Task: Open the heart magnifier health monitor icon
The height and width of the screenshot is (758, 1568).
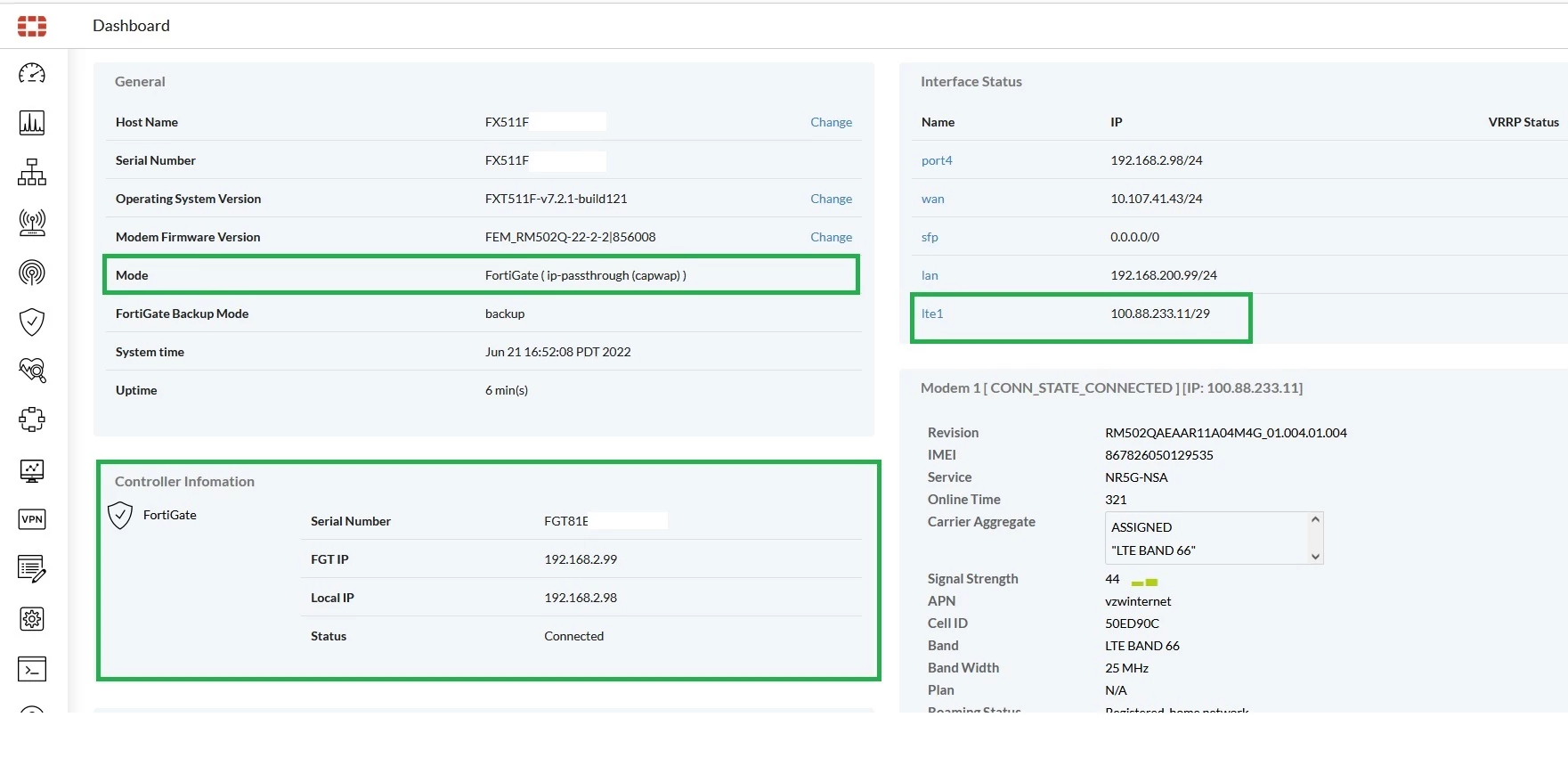Action: coord(32,371)
